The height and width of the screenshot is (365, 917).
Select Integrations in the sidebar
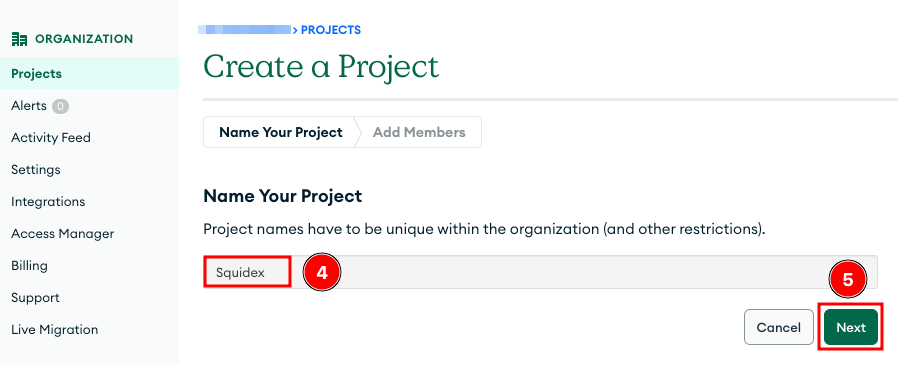tap(48, 202)
